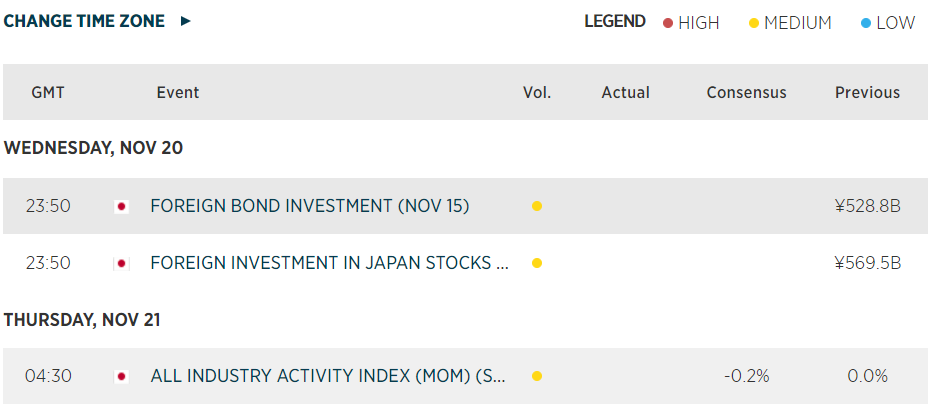Screen dimensions: 931x409
Task: Filter by HIGH volatility label
Action: tap(698, 23)
